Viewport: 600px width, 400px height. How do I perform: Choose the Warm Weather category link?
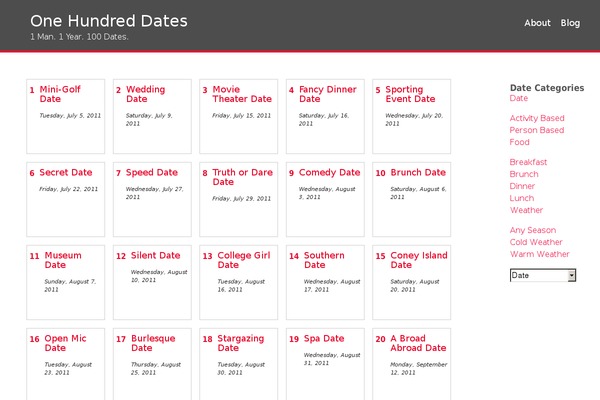tap(540, 254)
